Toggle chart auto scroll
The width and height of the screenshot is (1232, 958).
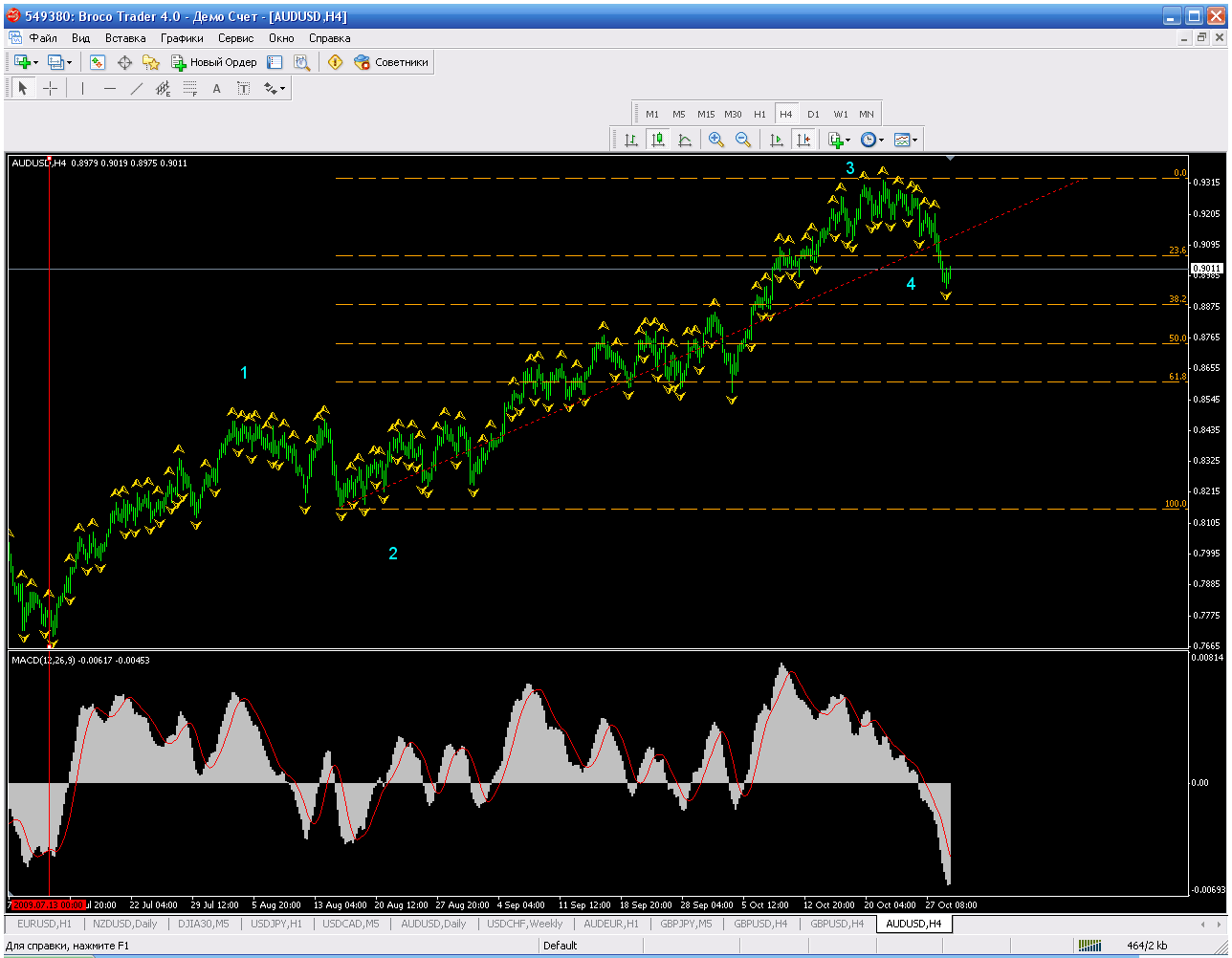777,140
